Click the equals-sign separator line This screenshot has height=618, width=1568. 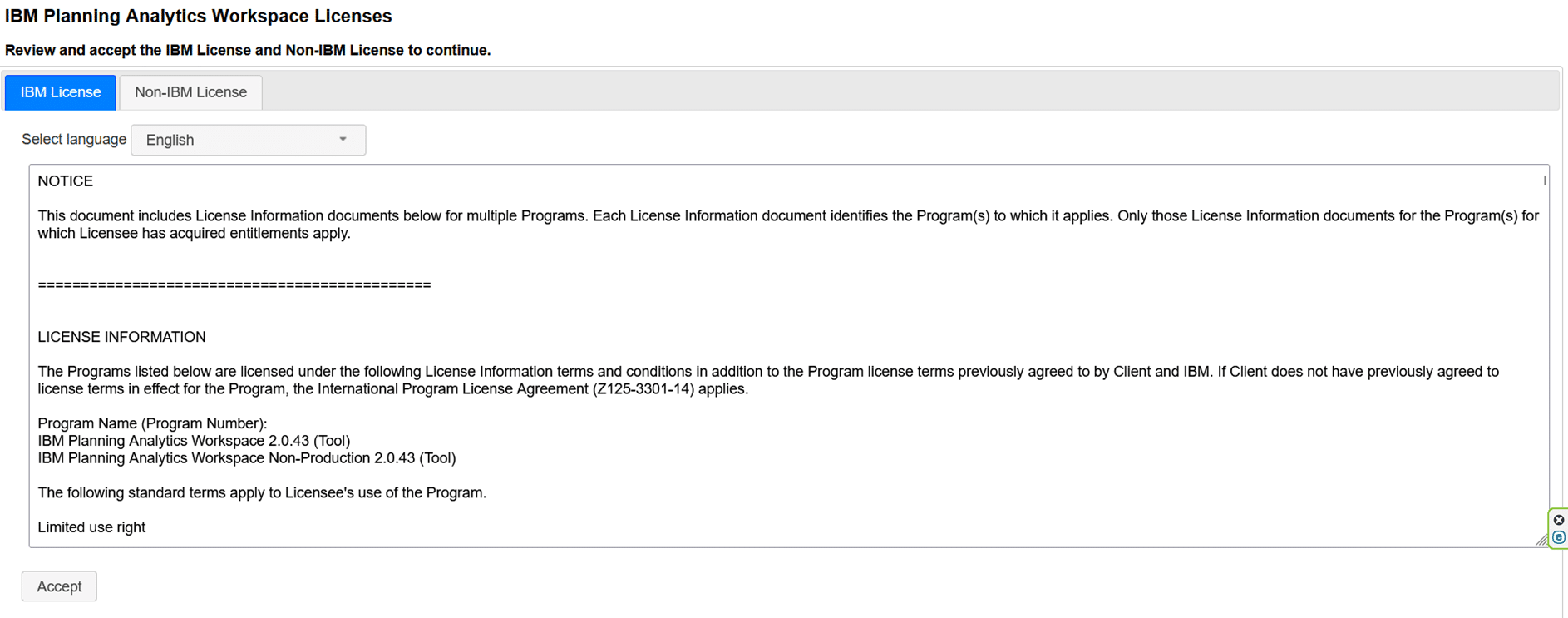point(234,285)
